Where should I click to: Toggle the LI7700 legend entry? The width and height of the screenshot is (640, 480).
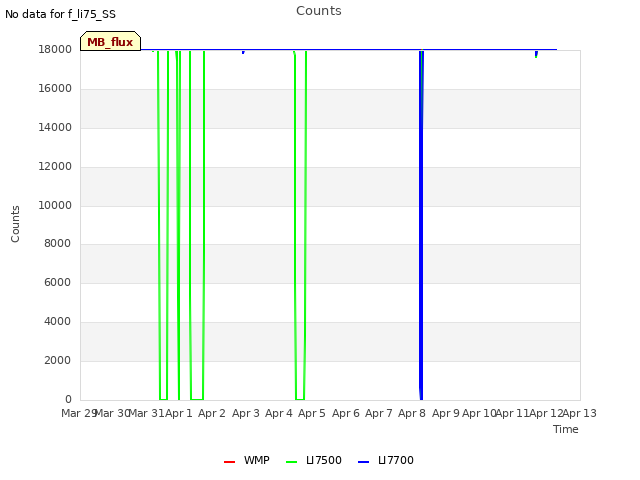pos(386,460)
